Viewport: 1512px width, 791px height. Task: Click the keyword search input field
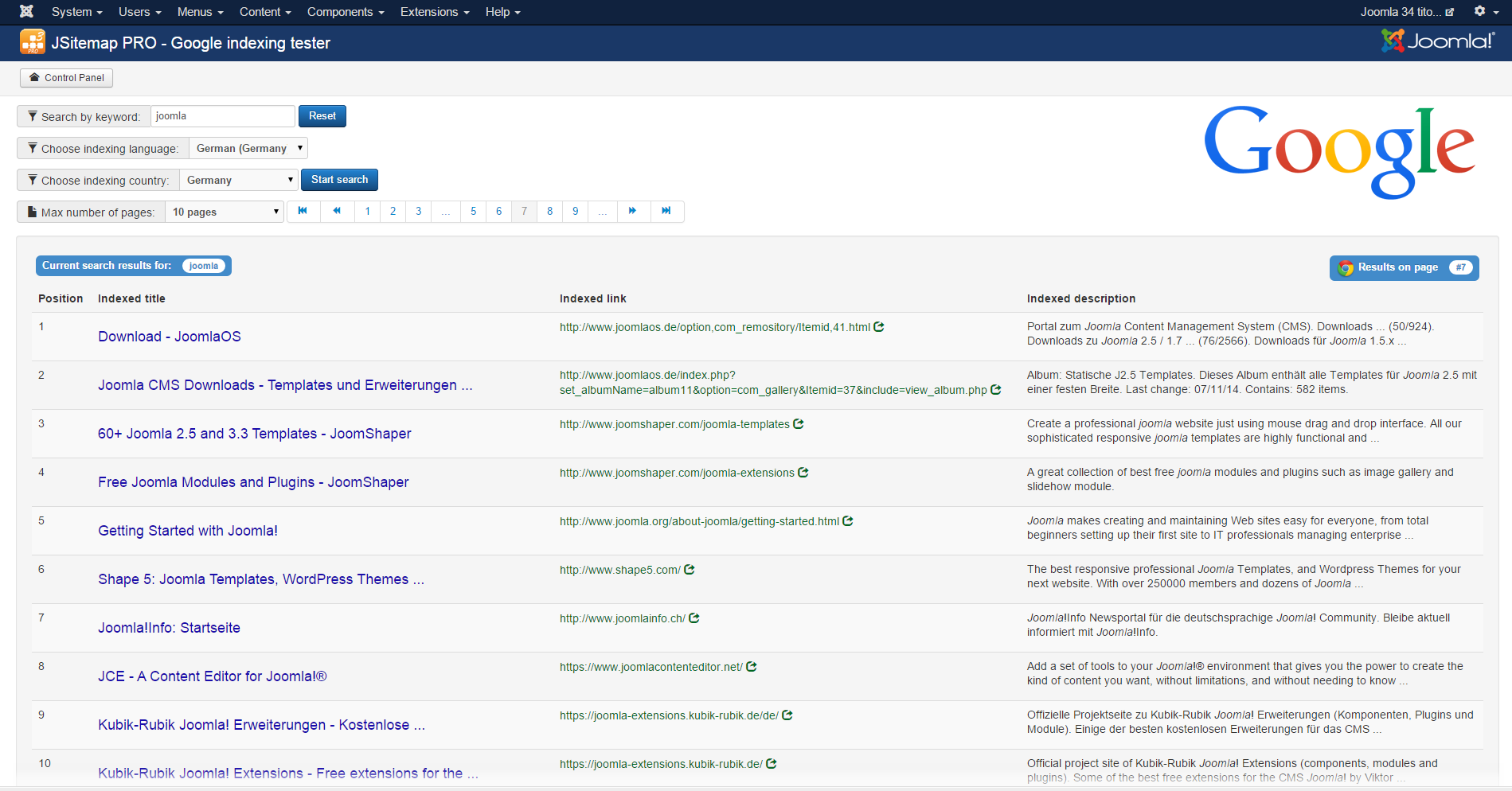tap(223, 116)
